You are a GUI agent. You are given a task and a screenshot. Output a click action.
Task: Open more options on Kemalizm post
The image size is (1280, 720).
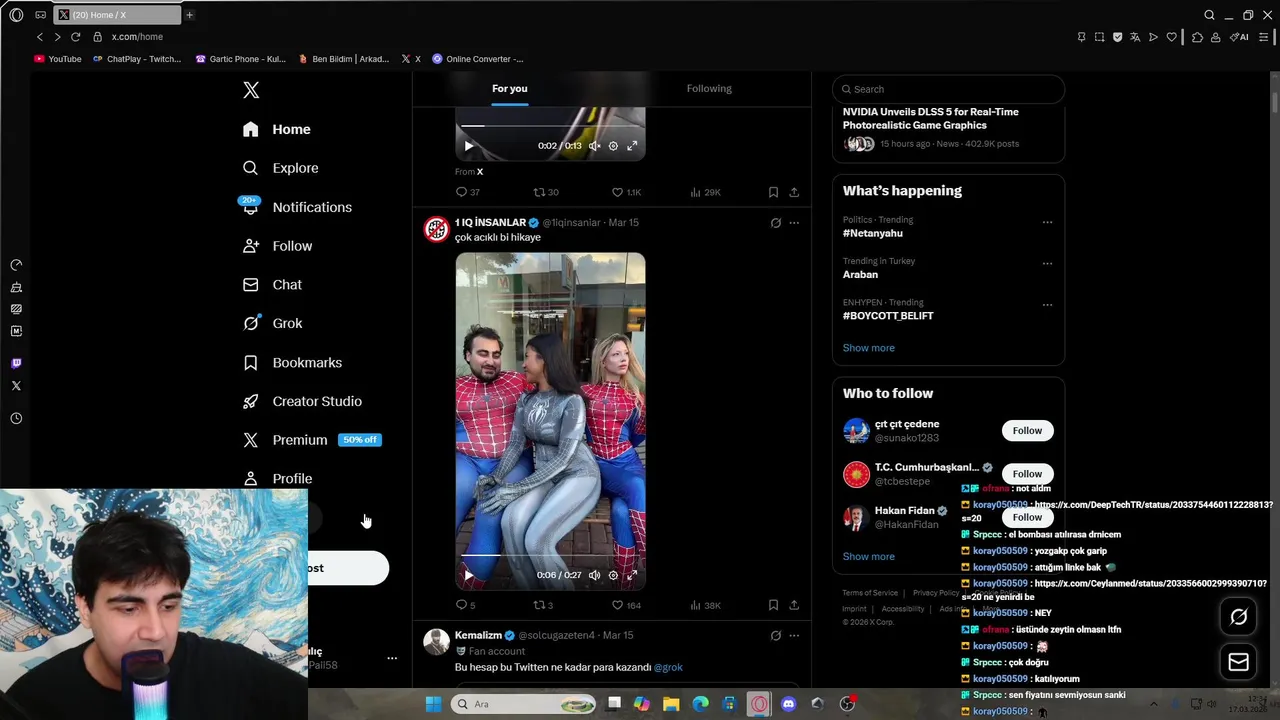794,636
